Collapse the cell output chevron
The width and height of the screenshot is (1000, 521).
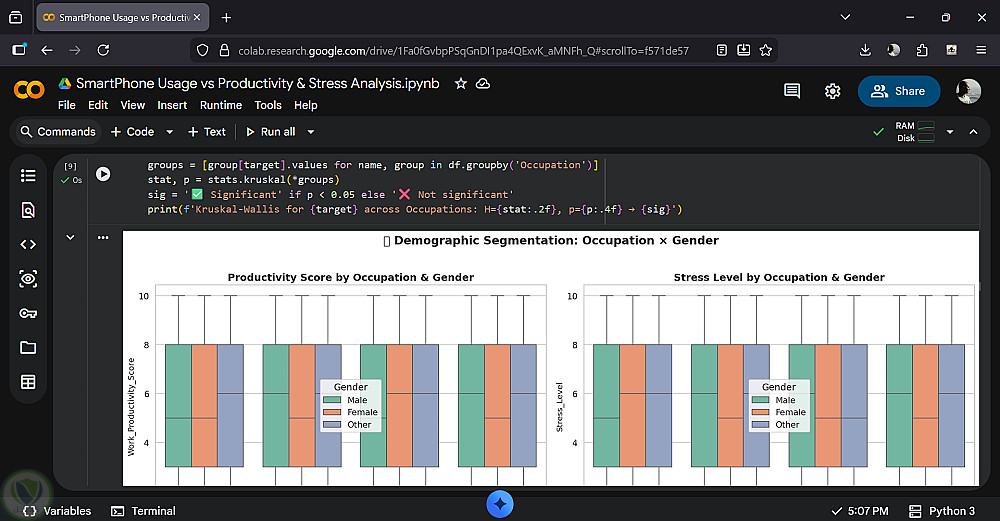[x=70, y=237]
